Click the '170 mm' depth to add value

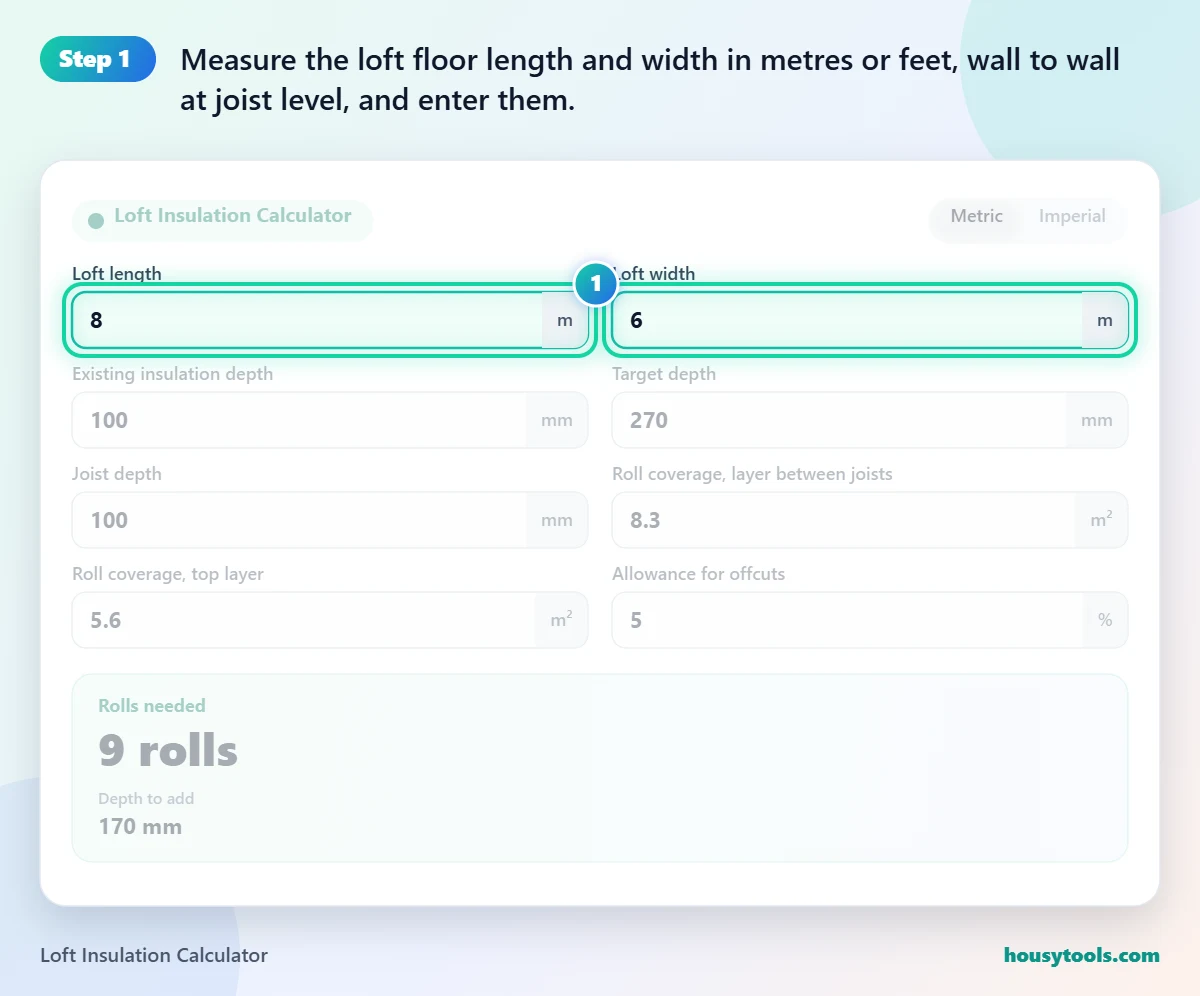click(x=140, y=827)
